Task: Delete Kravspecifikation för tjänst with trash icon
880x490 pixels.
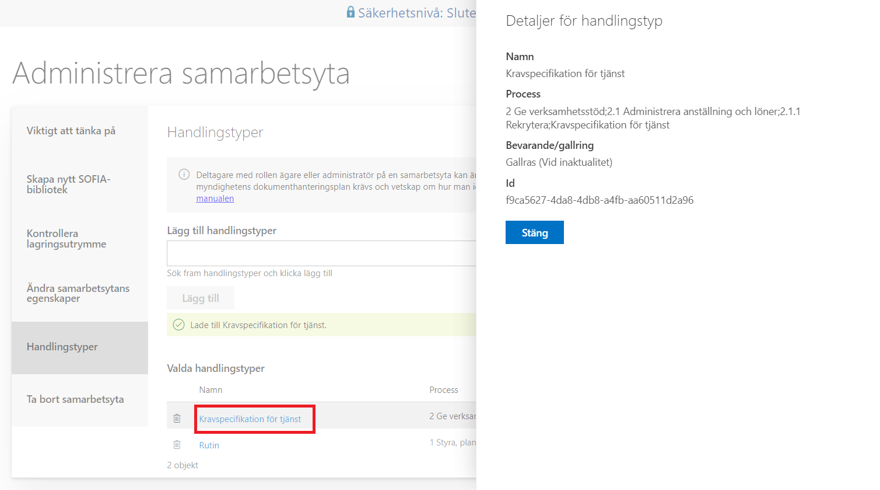Action: [177, 419]
